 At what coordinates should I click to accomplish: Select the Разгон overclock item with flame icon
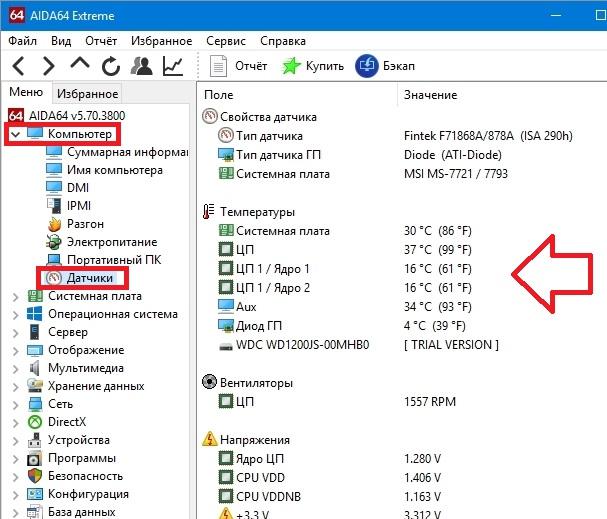[75, 224]
